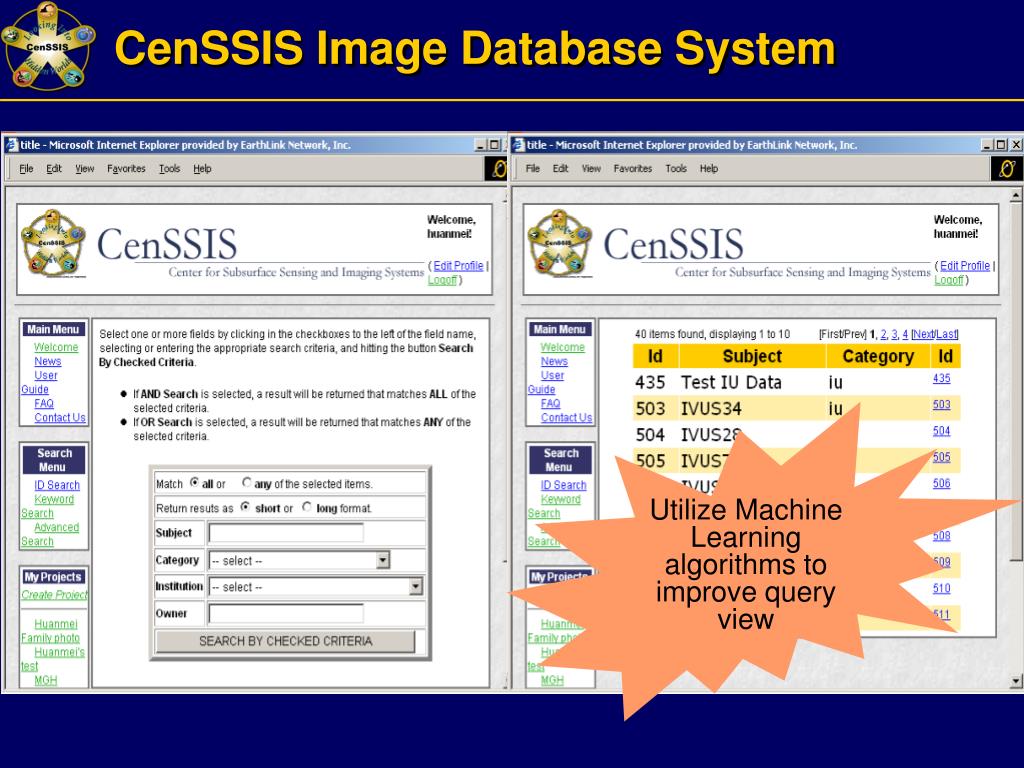Open Contact Us link in right Main Menu
This screenshot has height=768, width=1024.
(x=566, y=417)
